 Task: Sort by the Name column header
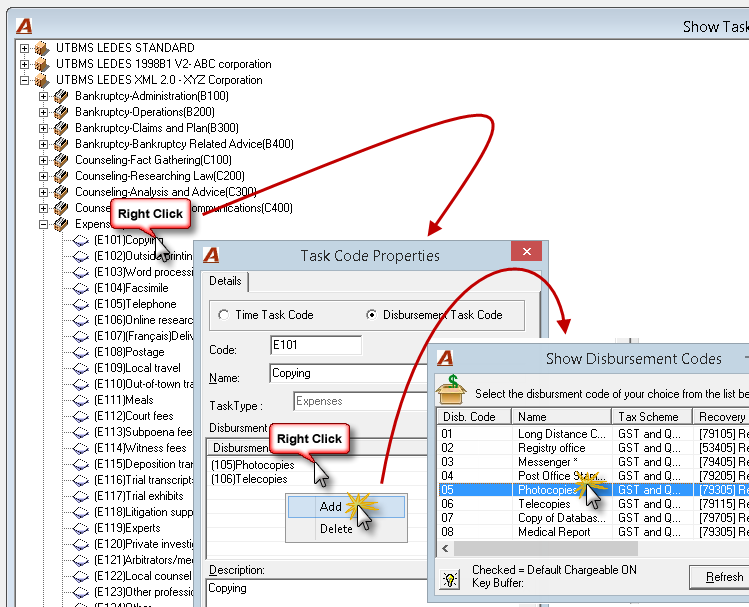(561, 417)
